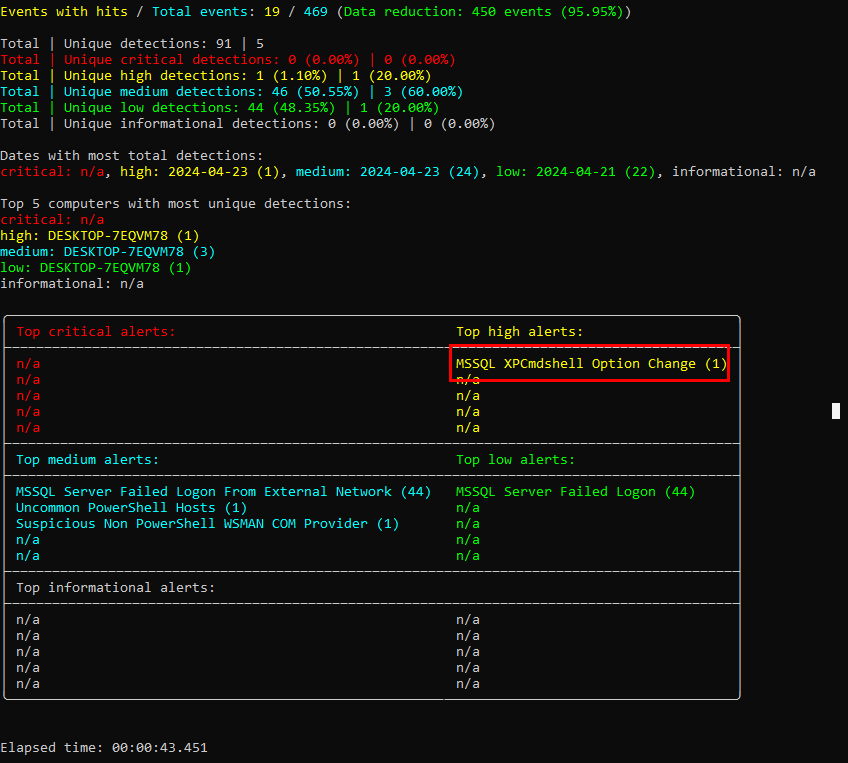Image resolution: width=848 pixels, height=763 pixels.
Task: Click 'Top 5 computers with most unique detections:'
Action: [x=176, y=203]
